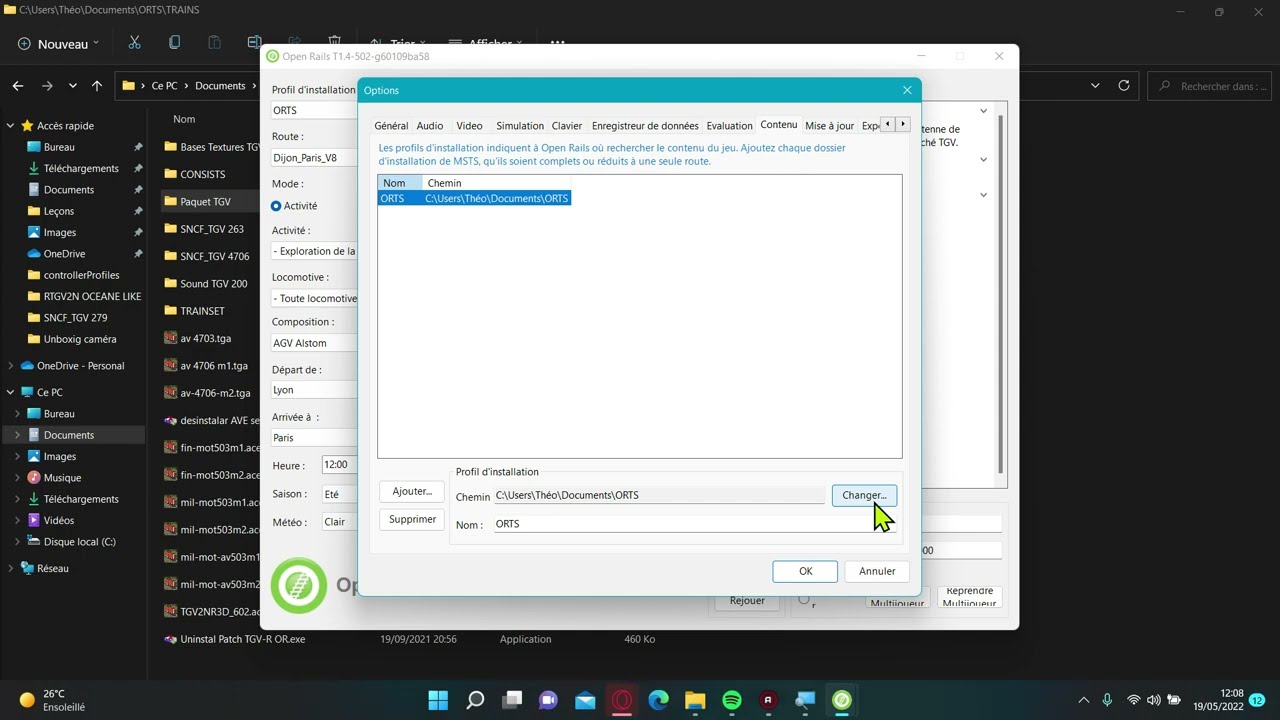This screenshot has width=1280, height=720.
Task: Cancel the Options dialog with Annuler
Action: click(877, 571)
